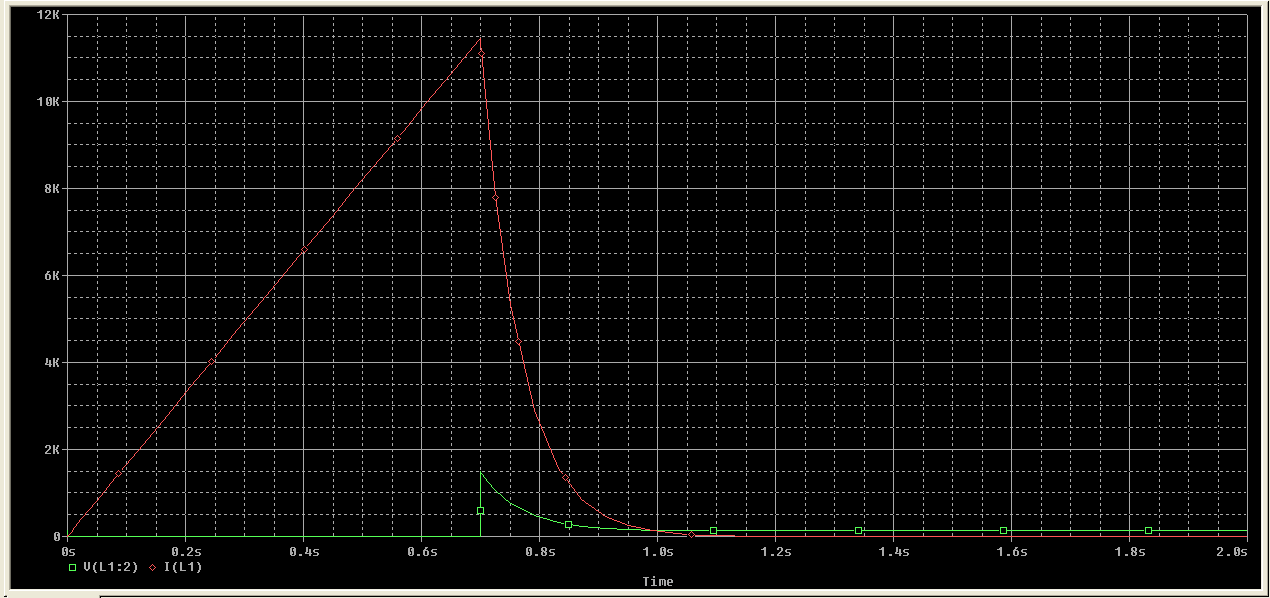Select the I(L1) trace name in legend
This screenshot has width=1270, height=598.
(182, 567)
